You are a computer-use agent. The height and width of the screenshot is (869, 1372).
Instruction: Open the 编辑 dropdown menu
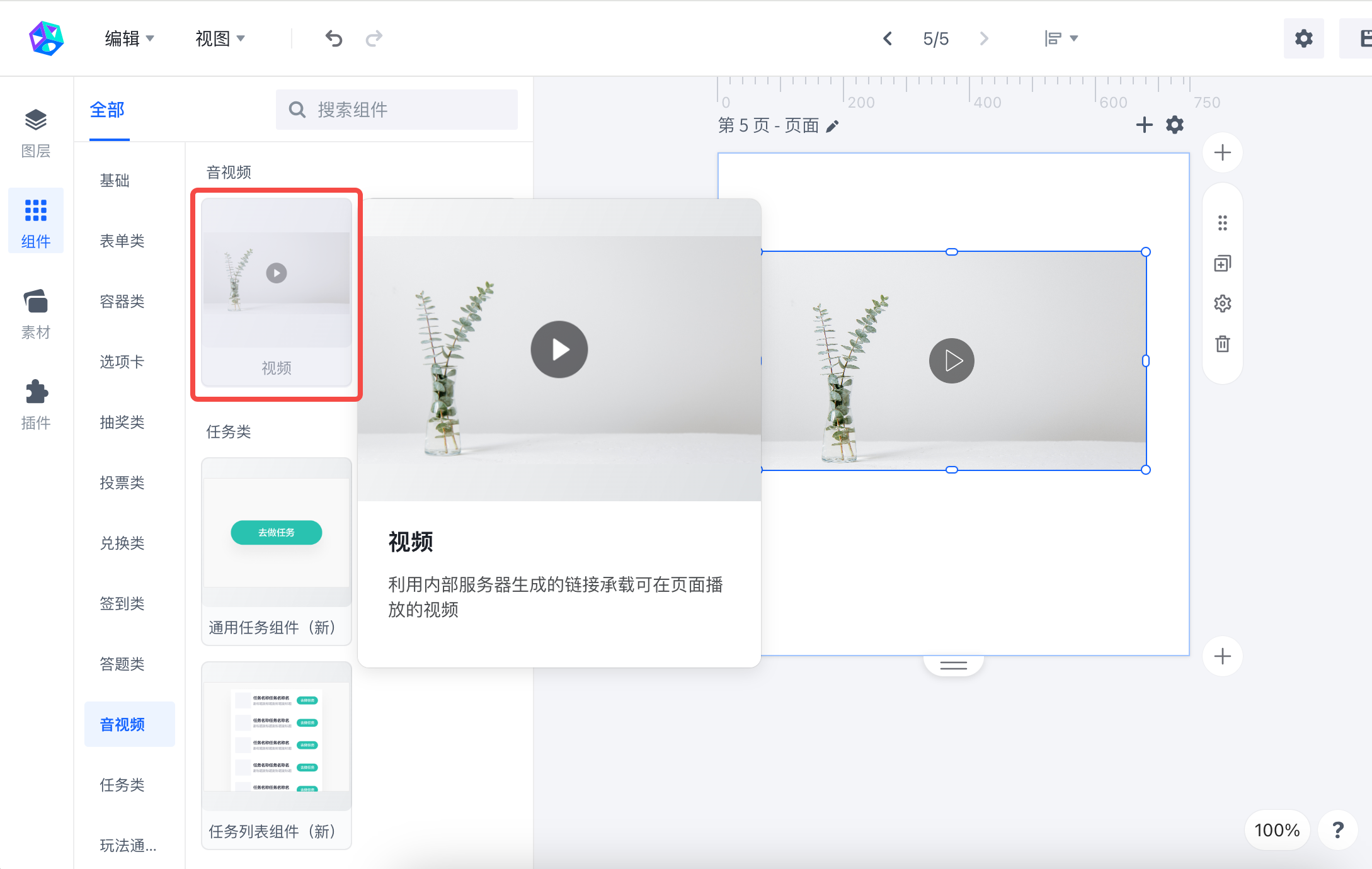pos(129,39)
